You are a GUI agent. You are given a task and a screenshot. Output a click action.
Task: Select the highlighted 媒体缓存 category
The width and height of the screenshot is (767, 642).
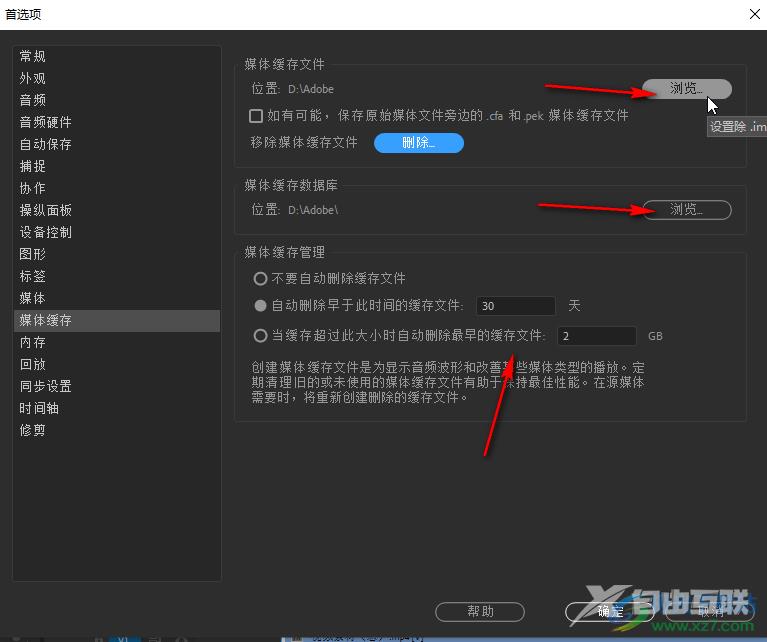tap(116, 321)
